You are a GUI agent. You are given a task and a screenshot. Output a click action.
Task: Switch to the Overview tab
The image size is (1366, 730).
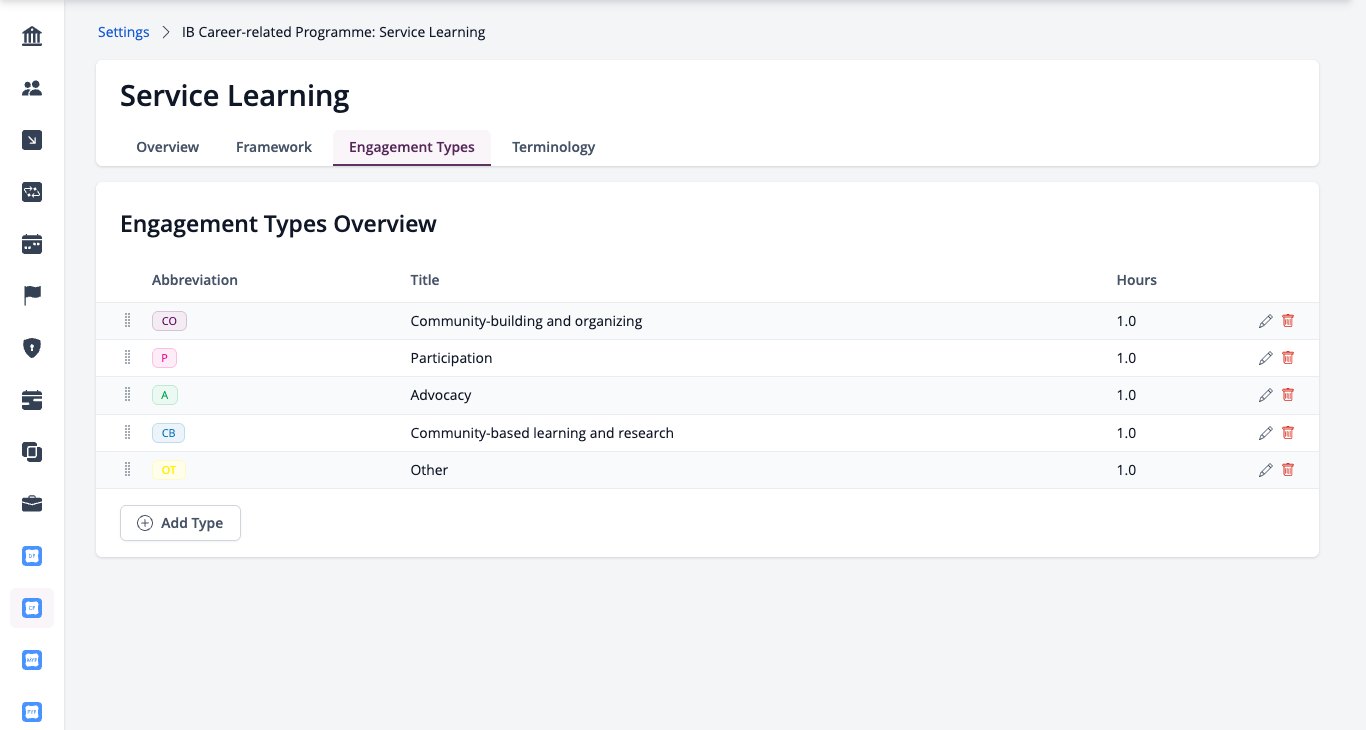click(x=168, y=147)
